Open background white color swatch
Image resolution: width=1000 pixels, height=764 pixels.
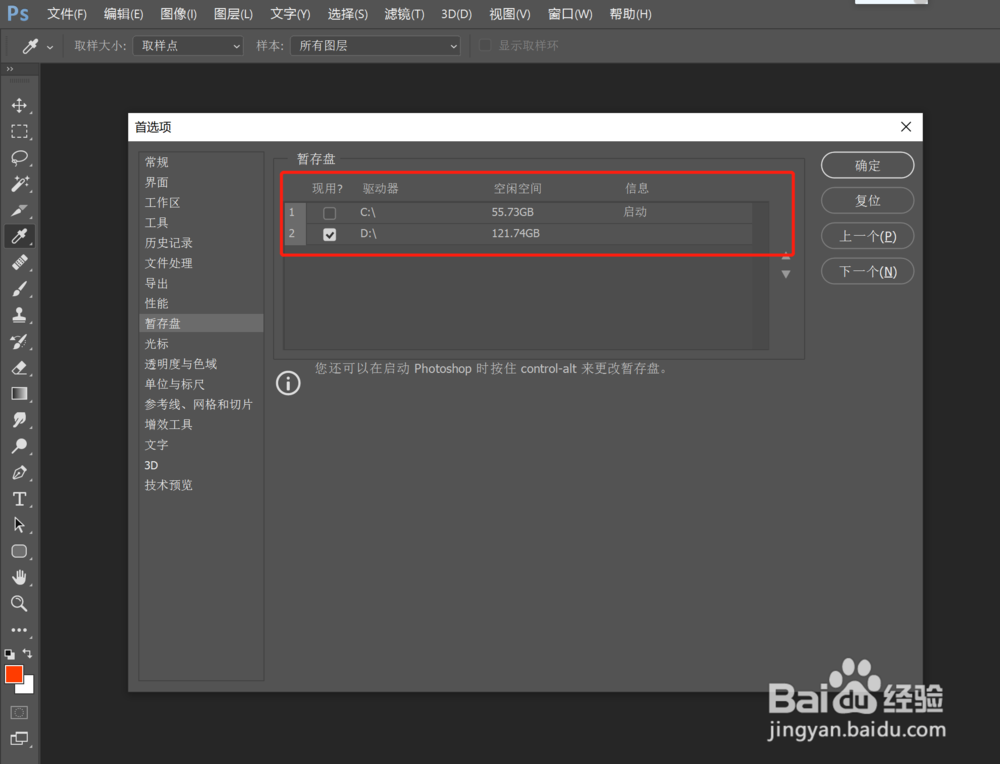point(27,687)
